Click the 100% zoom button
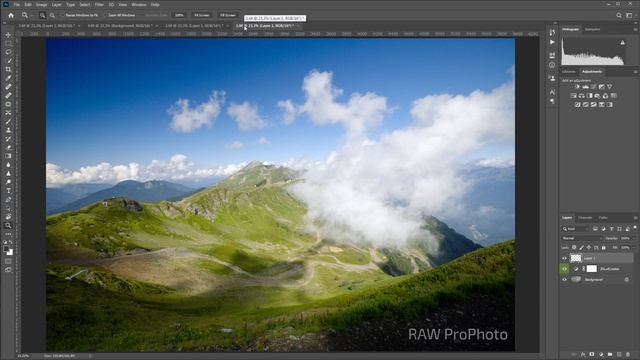640x360 pixels. click(179, 15)
